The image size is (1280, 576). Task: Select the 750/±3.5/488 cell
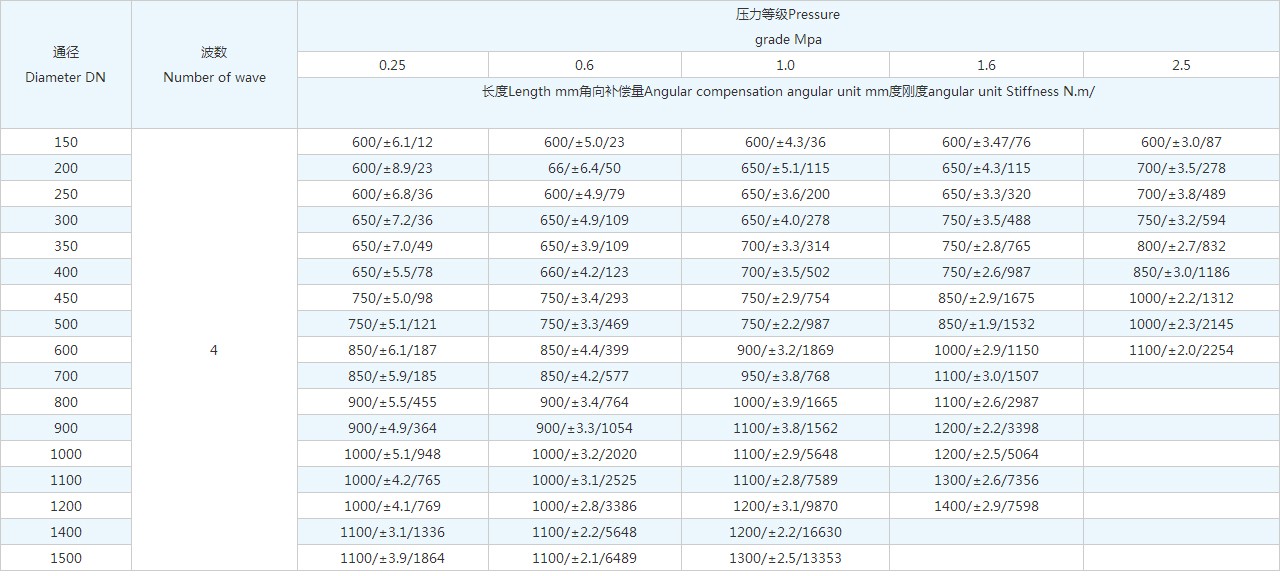coord(986,220)
